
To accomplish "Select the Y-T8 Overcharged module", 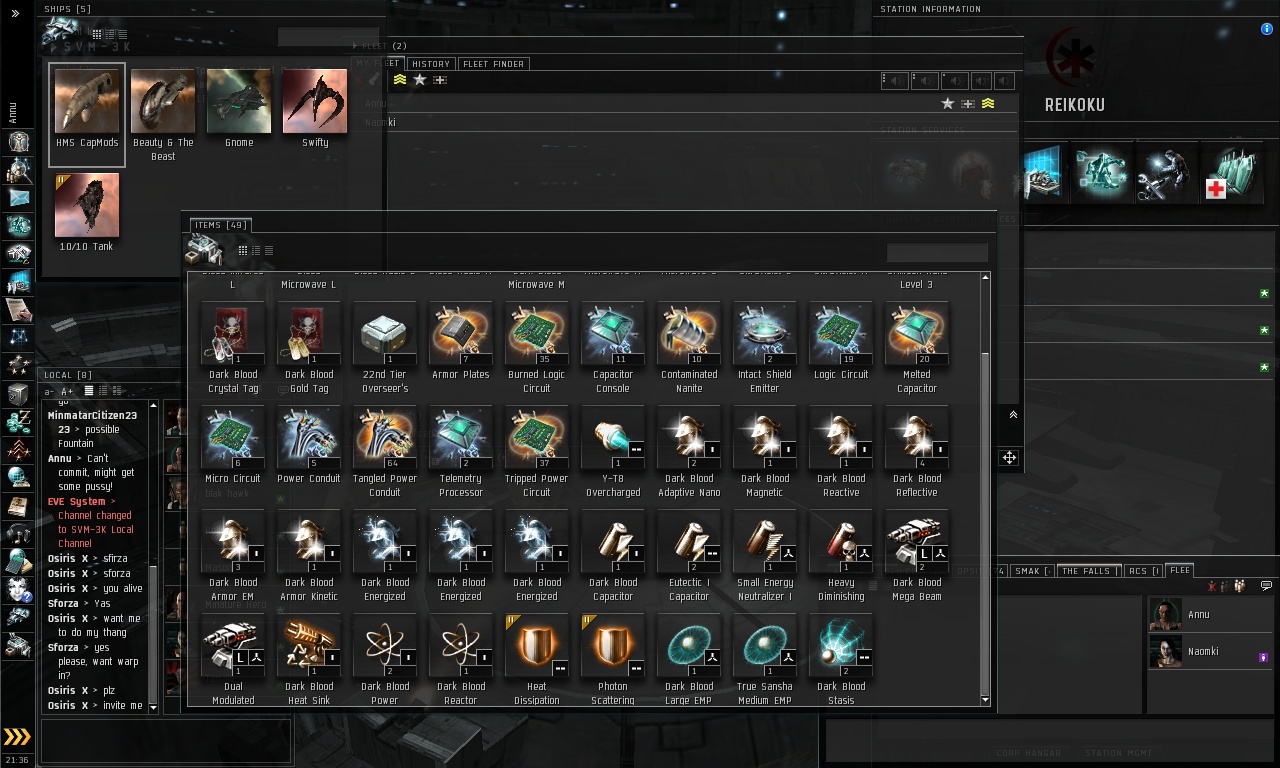I will [x=613, y=451].
